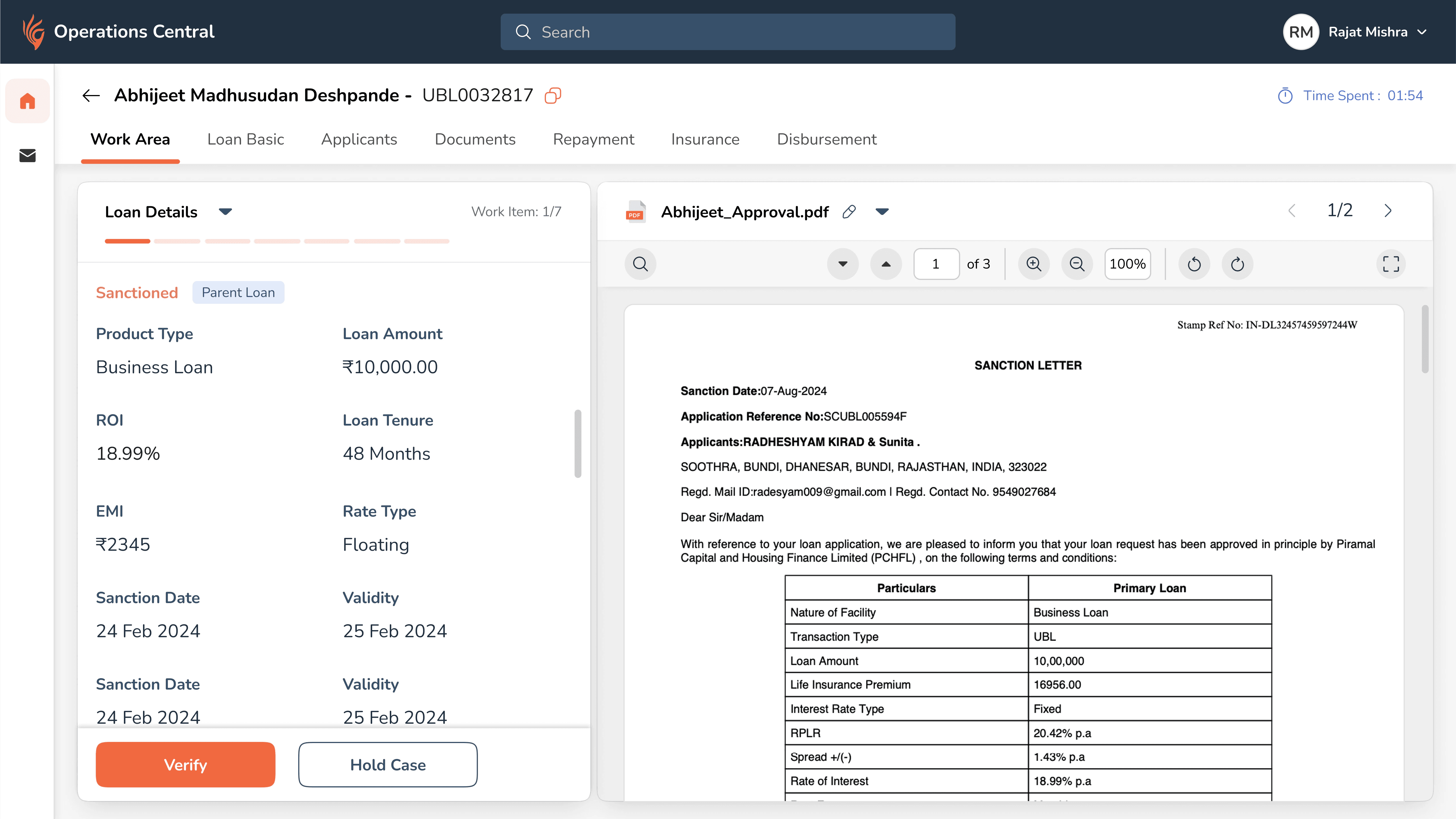Rotate the document clockwise
The height and width of the screenshot is (819, 1456).
(1237, 264)
